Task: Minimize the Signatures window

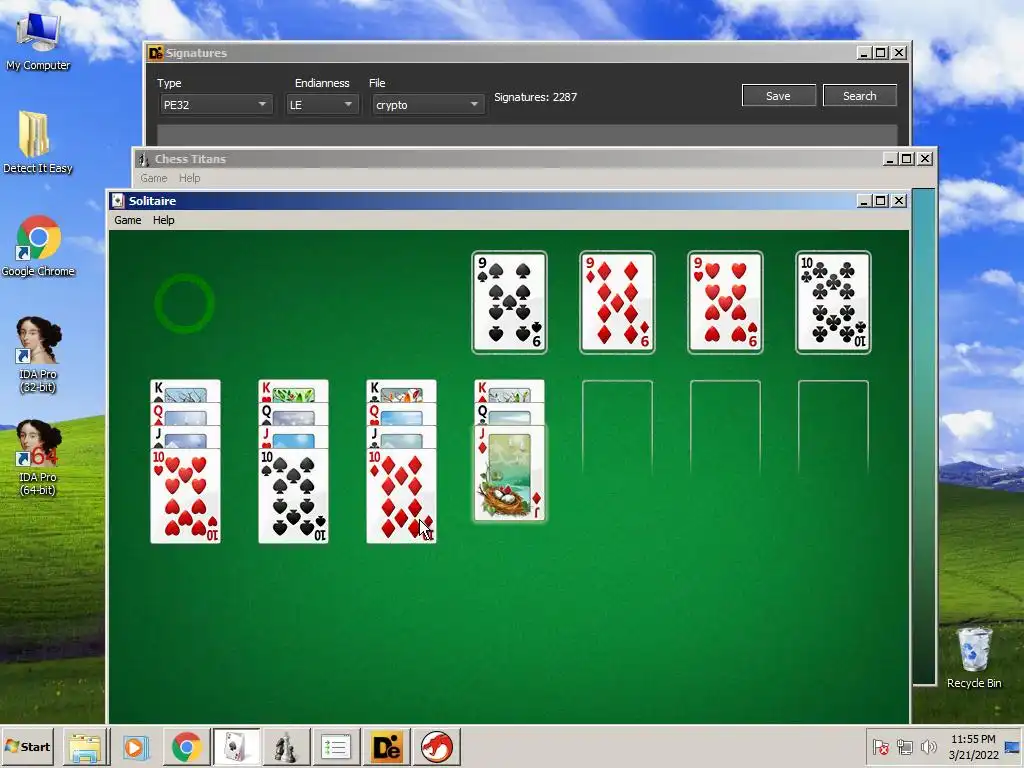Action: pyautogui.click(x=864, y=53)
